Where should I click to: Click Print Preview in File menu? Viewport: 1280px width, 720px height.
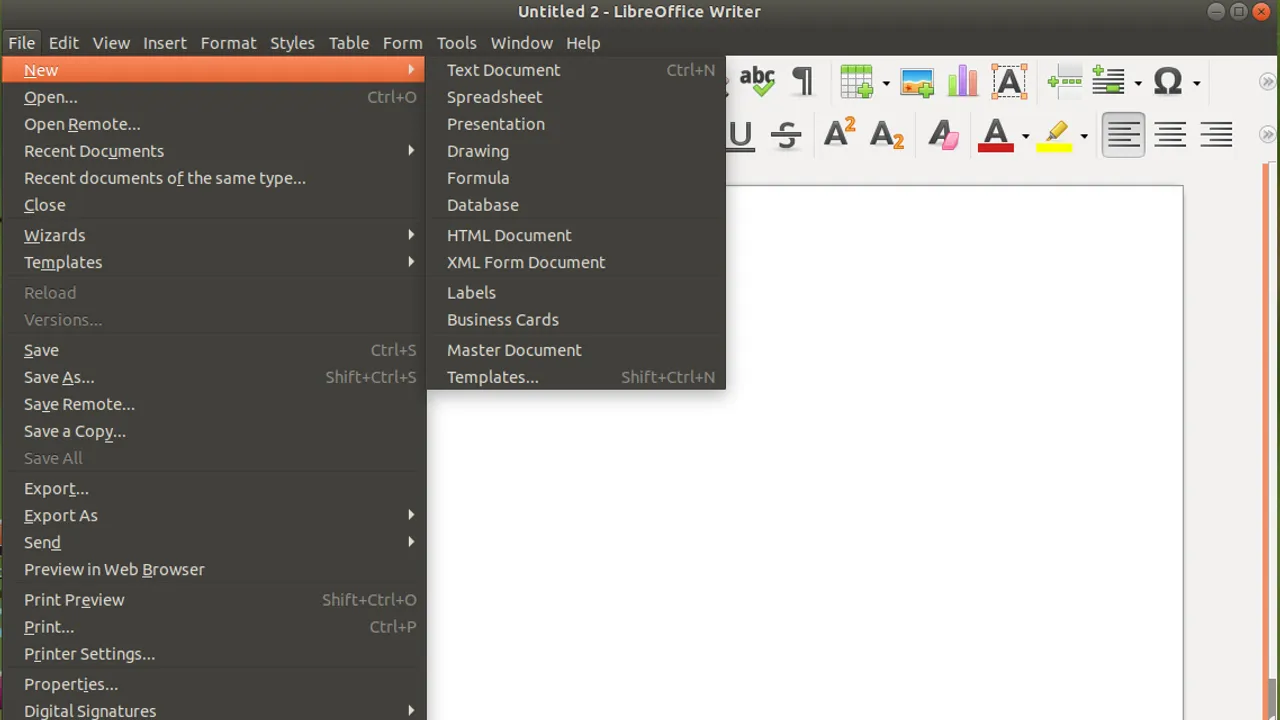coord(213,600)
